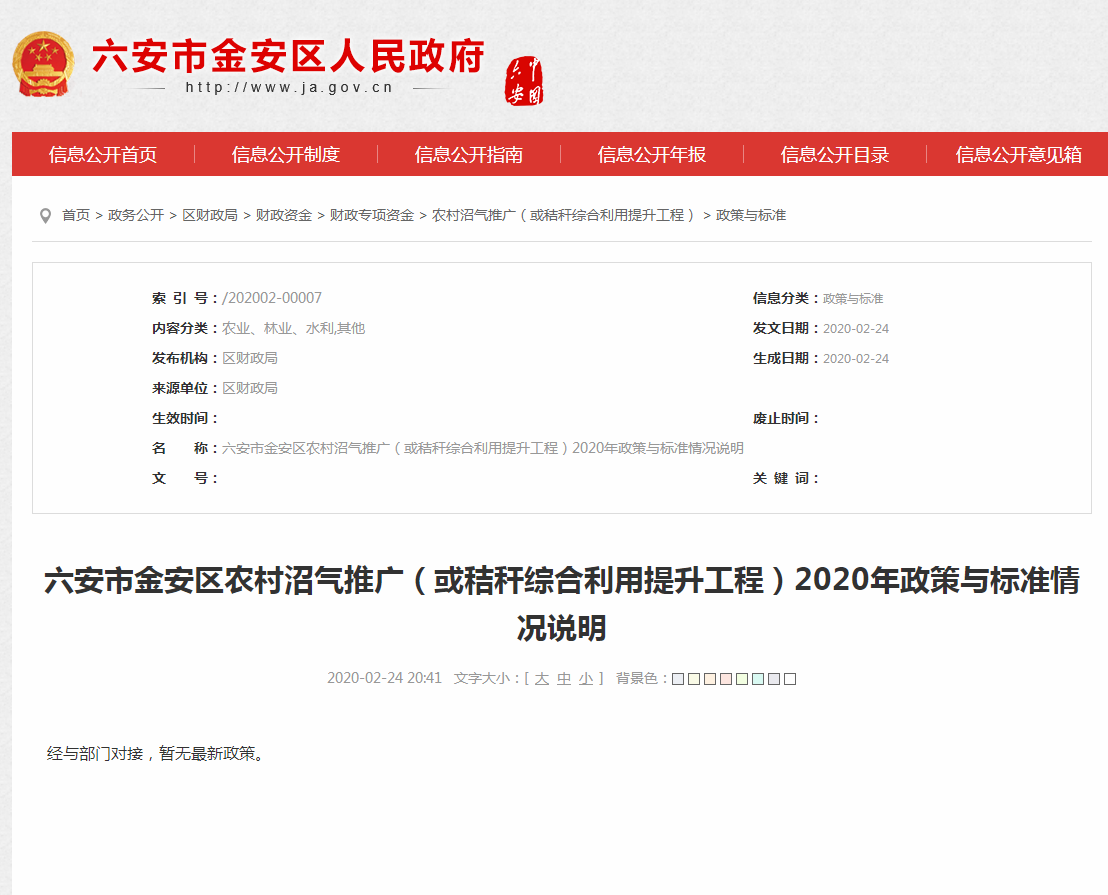Viewport: 1108px width, 895px height.
Task: Set font size to small (小)
Action: 586,679
